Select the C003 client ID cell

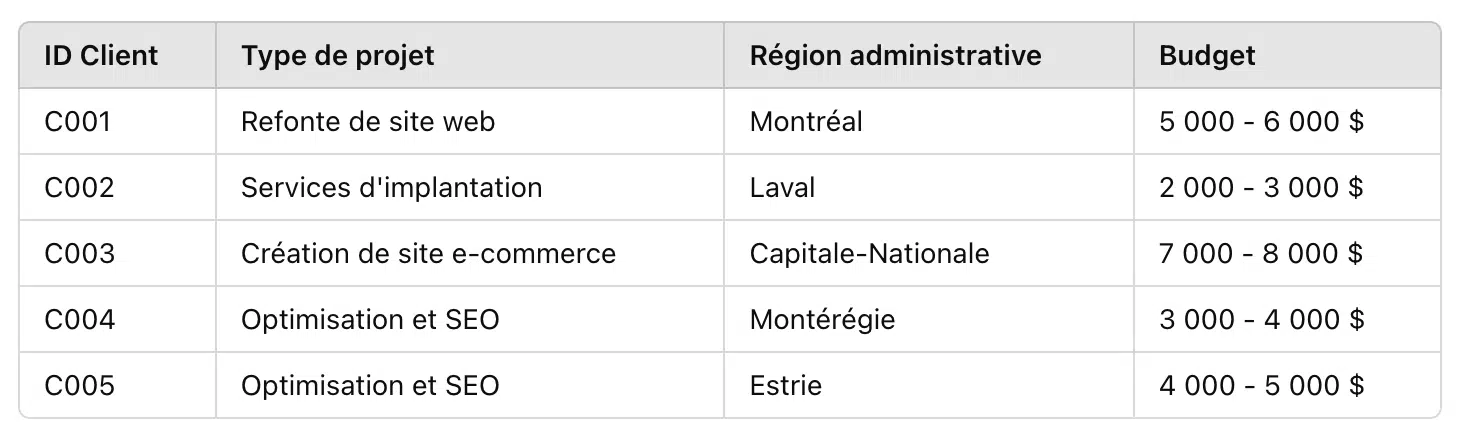(118, 253)
